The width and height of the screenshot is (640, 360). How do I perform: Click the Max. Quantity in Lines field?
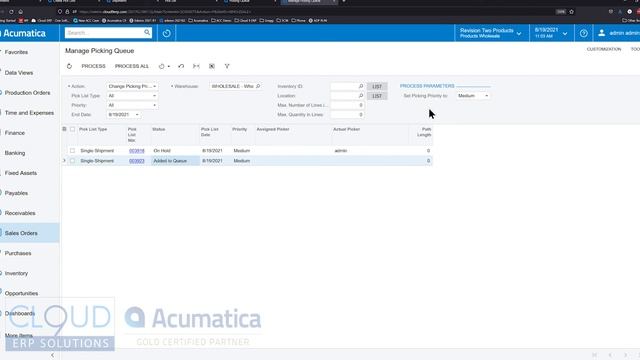pyautogui.click(x=347, y=115)
